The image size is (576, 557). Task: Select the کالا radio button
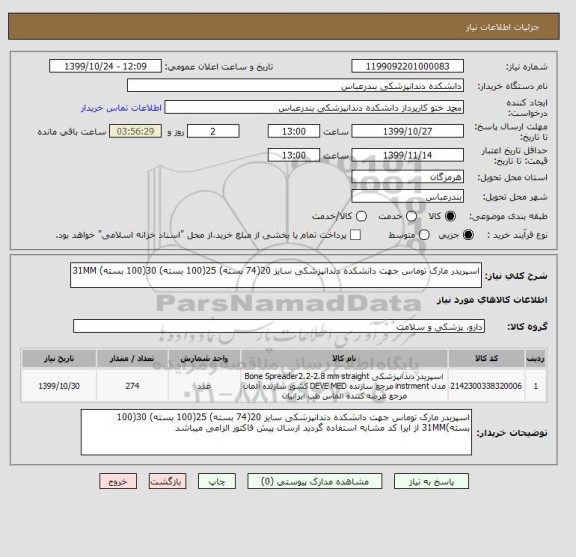click(450, 216)
